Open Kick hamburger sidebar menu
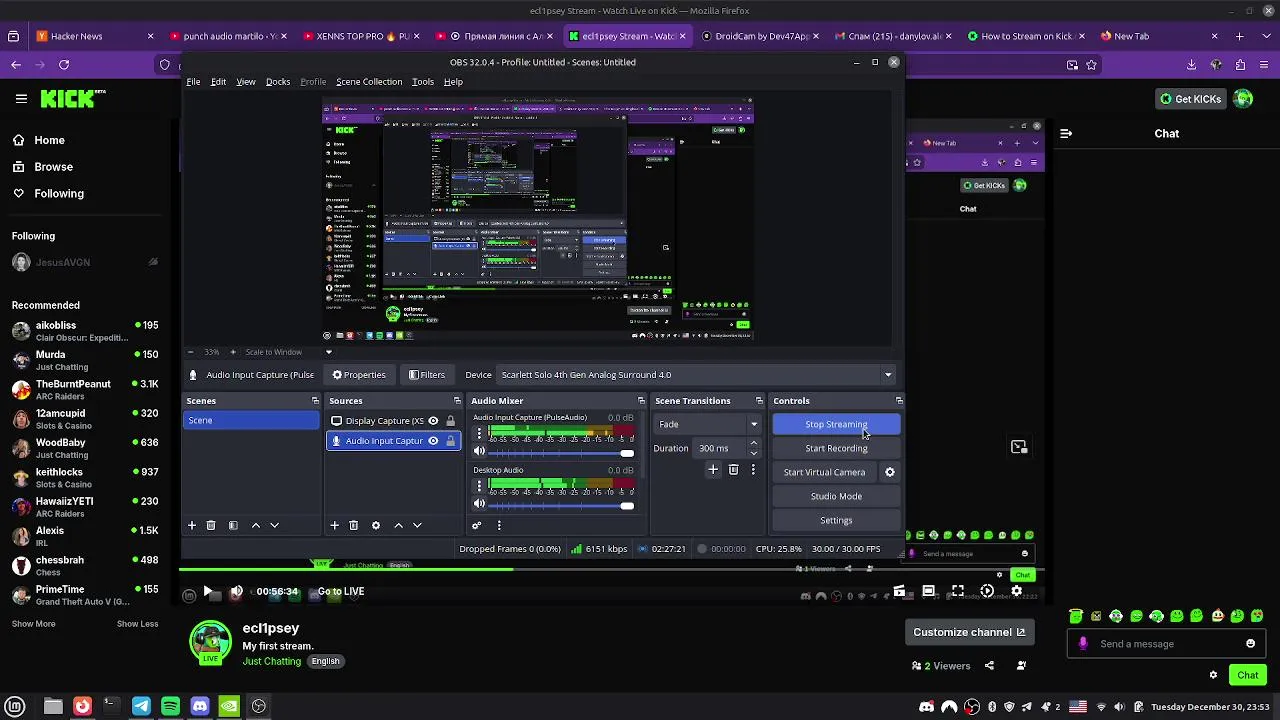The image size is (1280, 720). point(21,98)
